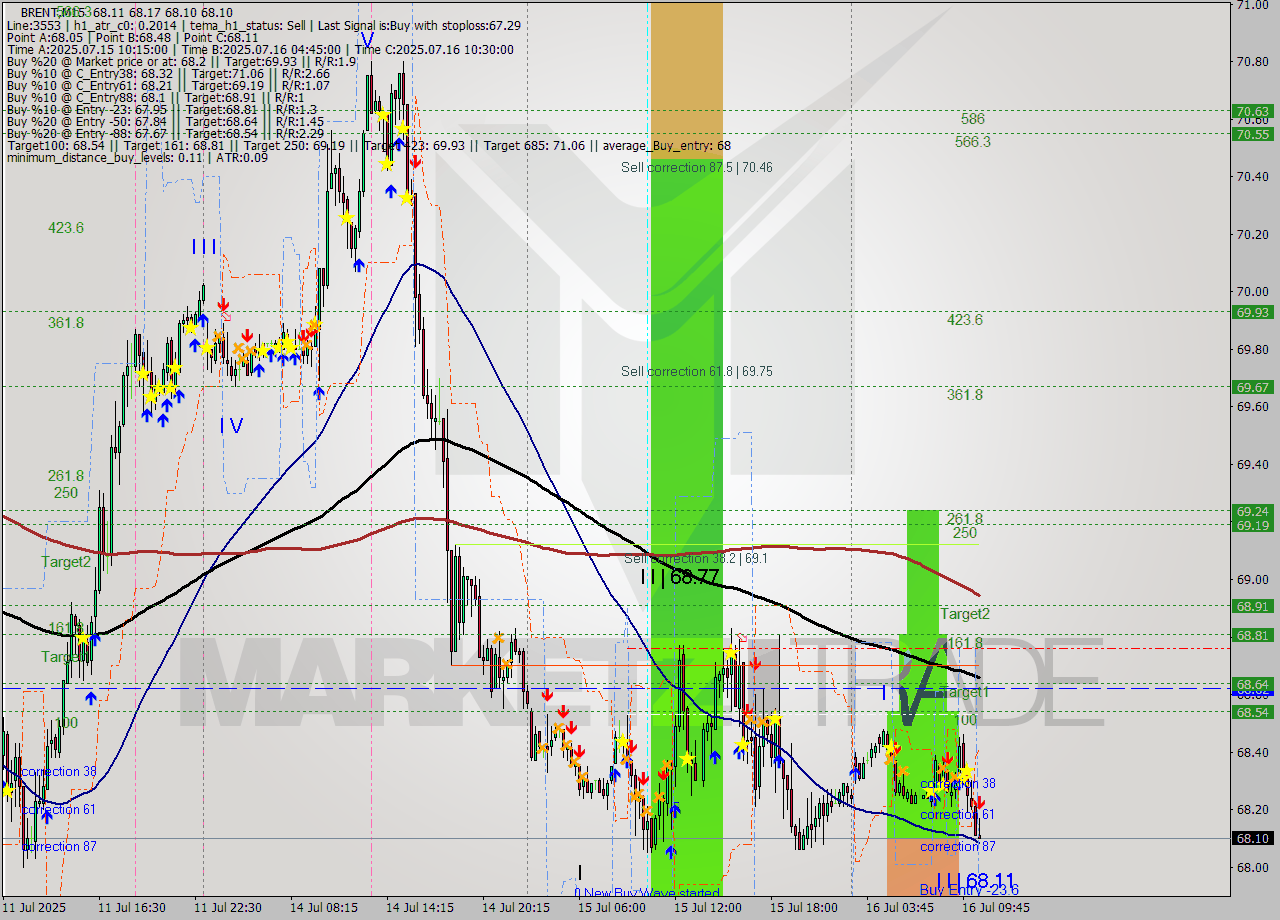Open the New BuyWave started link
Image resolution: width=1280 pixels, height=920 pixels.
click(648, 892)
